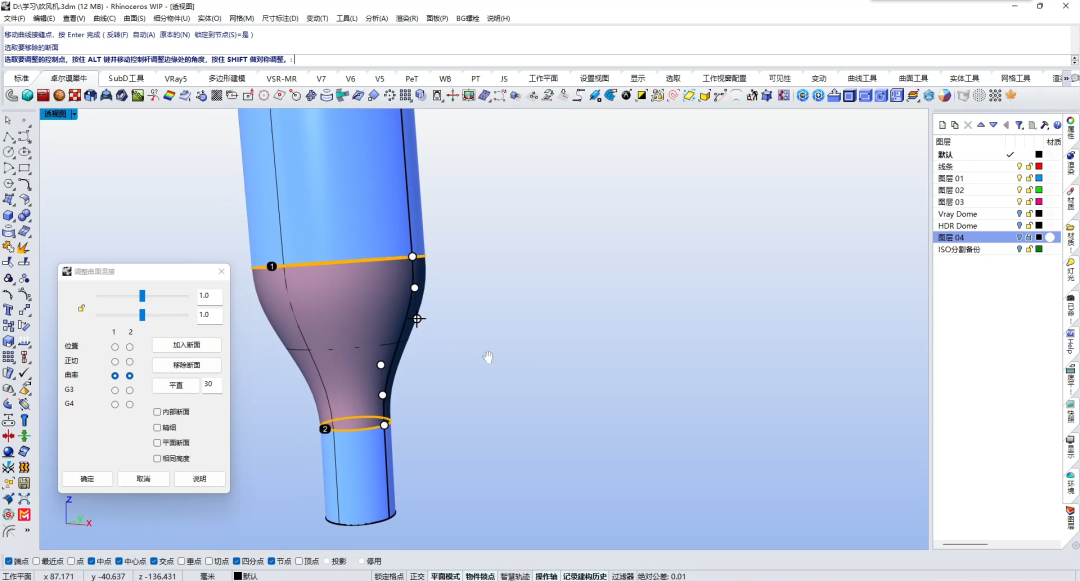Open the 曲面(S) menu
This screenshot has width=1080, height=581.
coord(134,19)
